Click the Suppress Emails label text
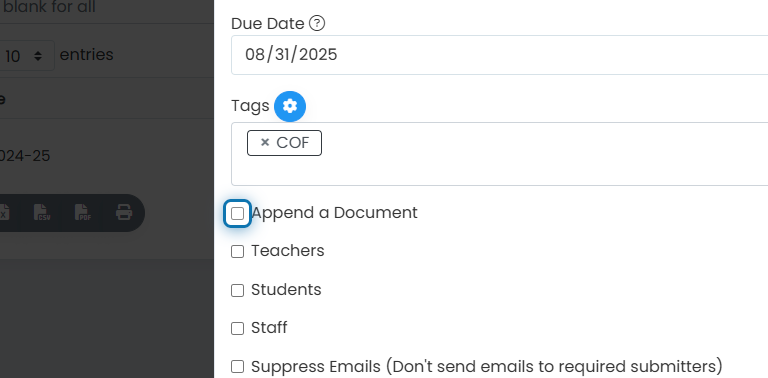This screenshot has height=378, width=768. tap(487, 367)
